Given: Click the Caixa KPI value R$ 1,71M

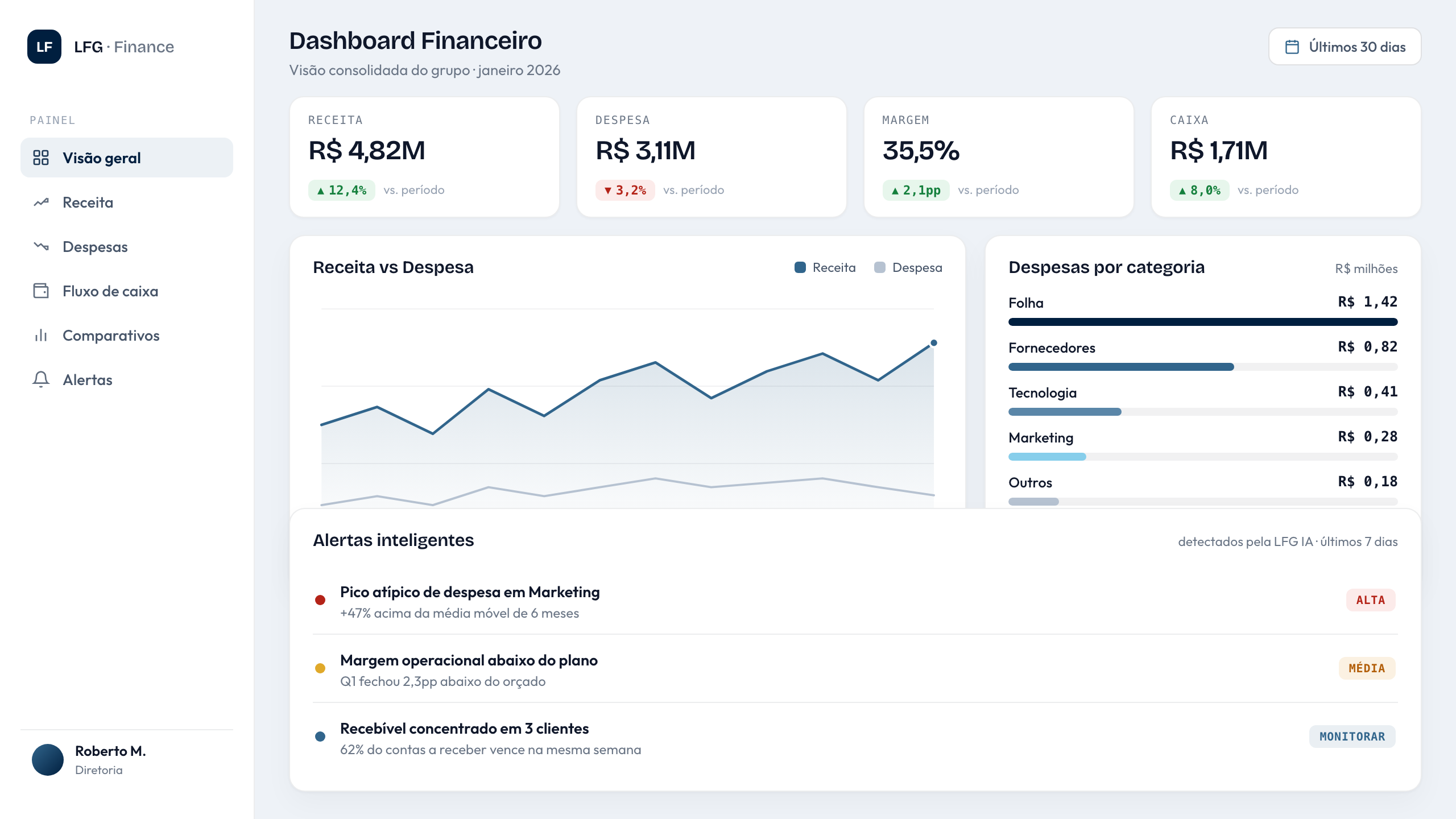Looking at the screenshot, I should [x=1219, y=151].
